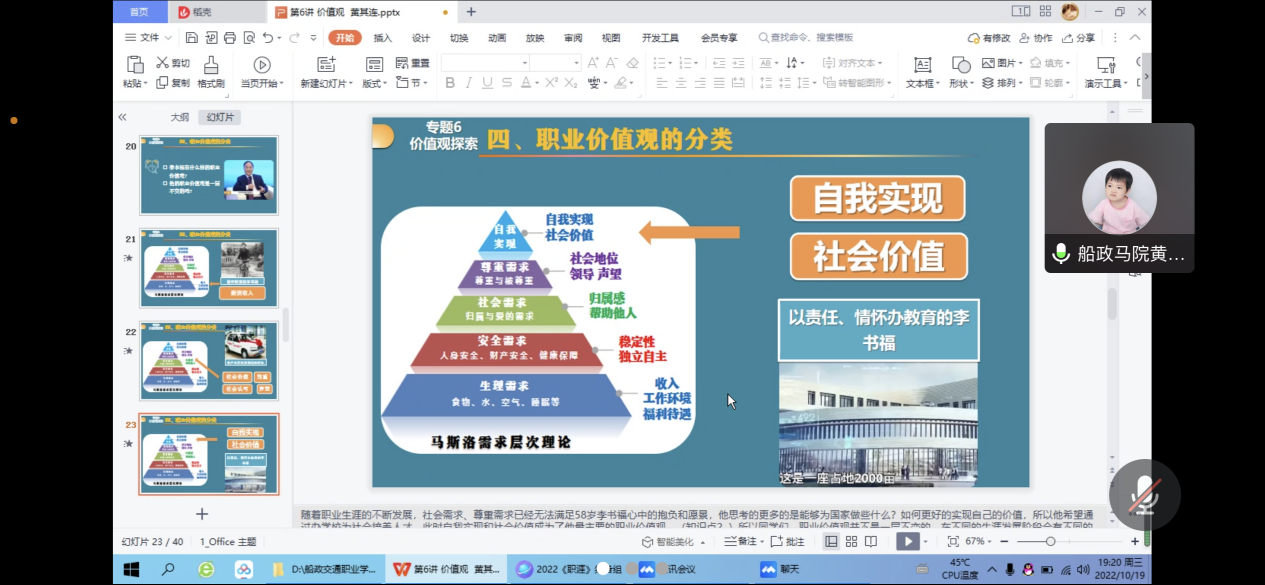Start slideshow from current page (当页开始)

(261, 65)
